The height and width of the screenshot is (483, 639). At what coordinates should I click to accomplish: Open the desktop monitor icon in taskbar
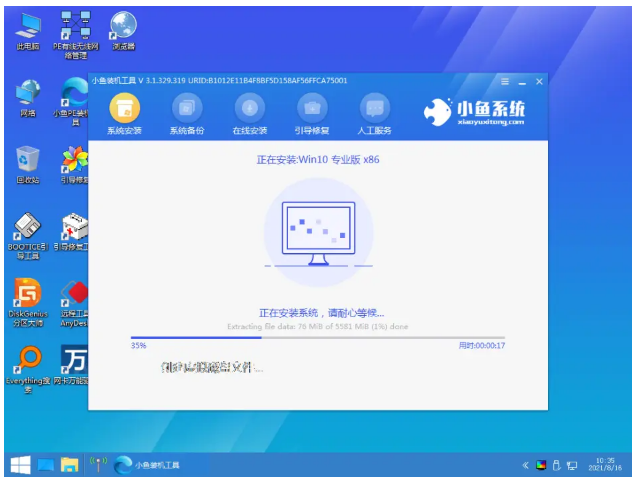pos(46,465)
